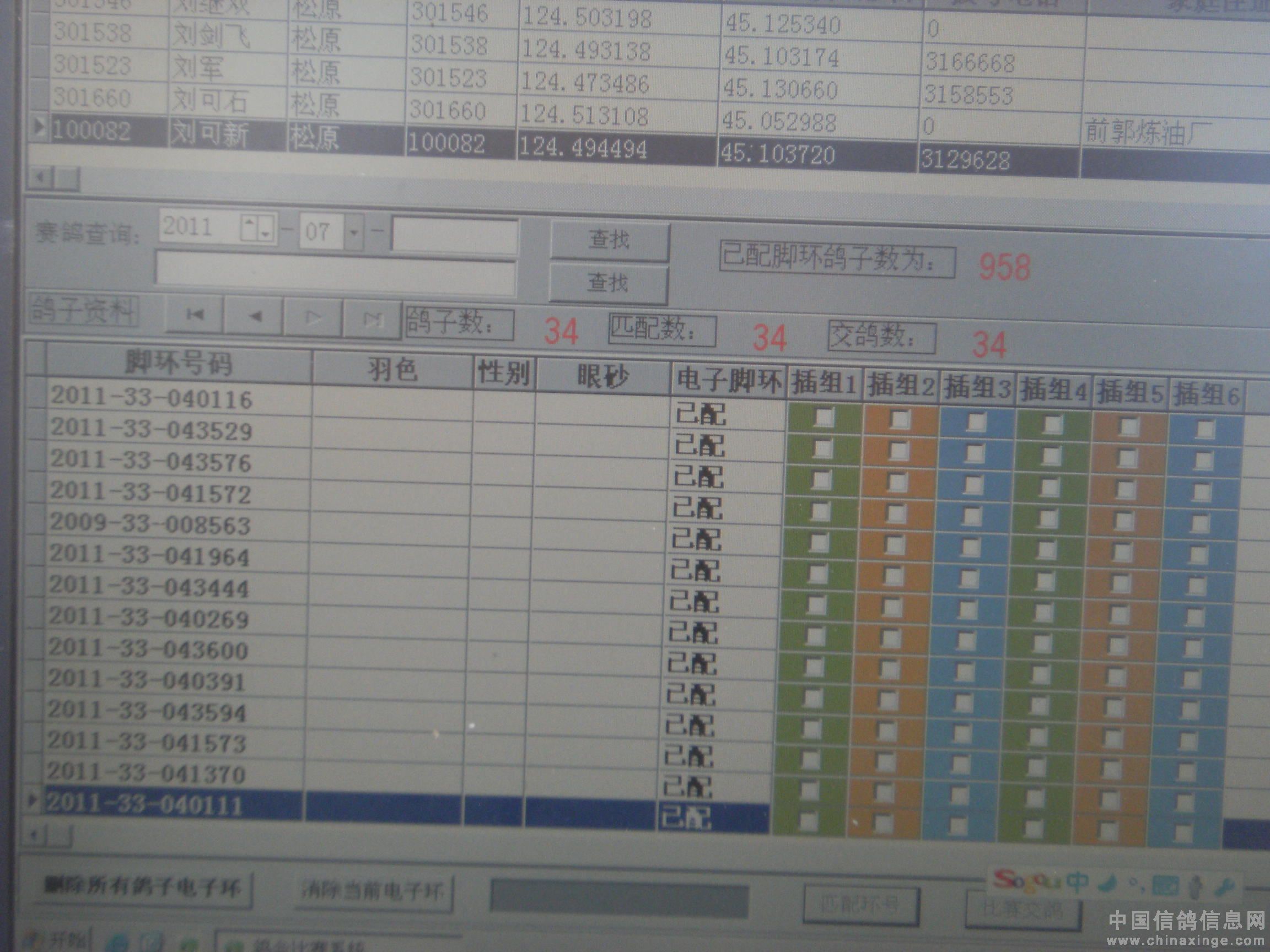Select the orange 插组2 cell for 2011-33-041573
The width and height of the screenshot is (1270, 952).
(887, 761)
